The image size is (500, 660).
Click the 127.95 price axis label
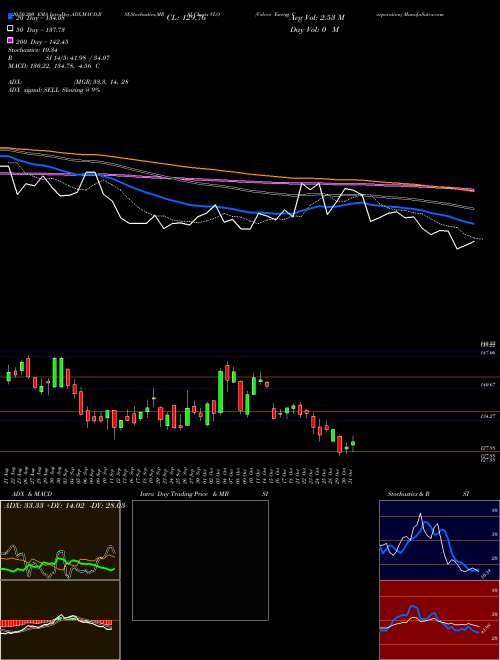tap(487, 448)
